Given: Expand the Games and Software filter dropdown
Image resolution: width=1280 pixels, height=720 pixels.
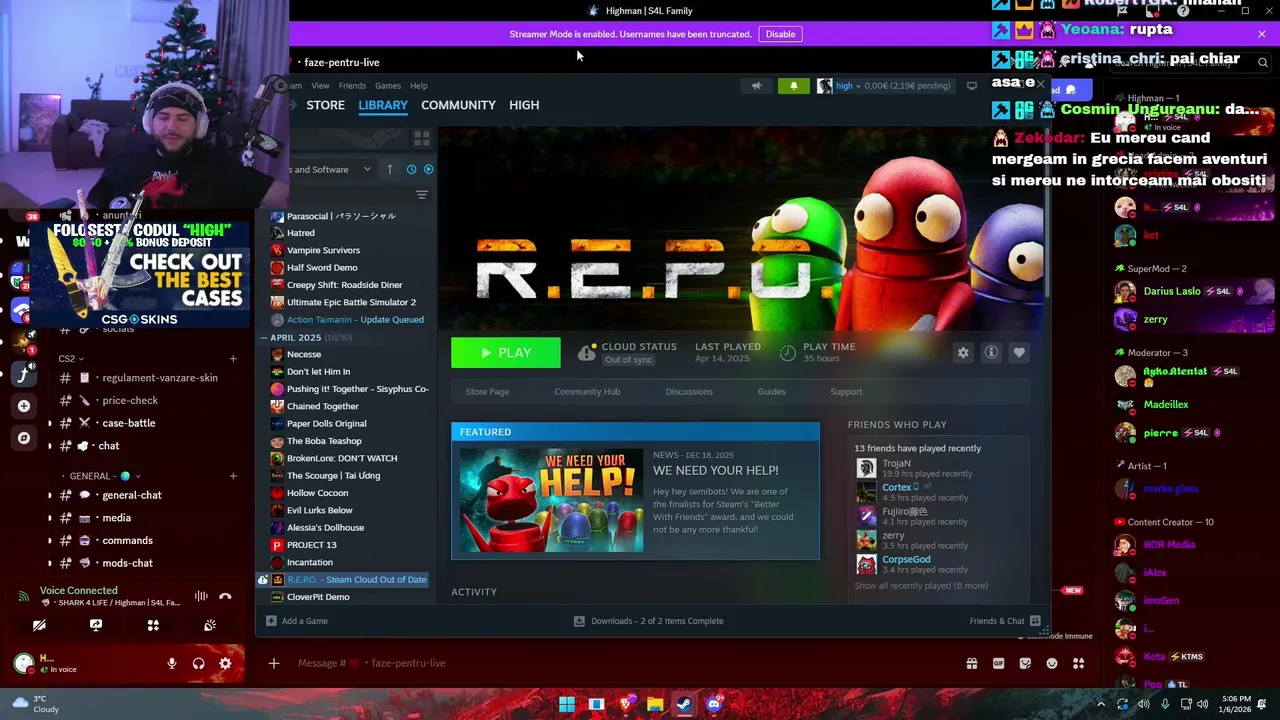Looking at the screenshot, I should point(330,170).
